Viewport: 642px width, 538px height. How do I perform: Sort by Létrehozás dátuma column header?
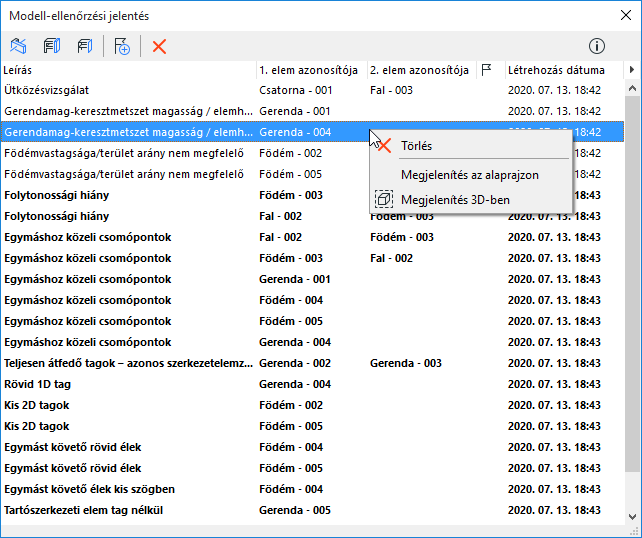click(x=563, y=70)
